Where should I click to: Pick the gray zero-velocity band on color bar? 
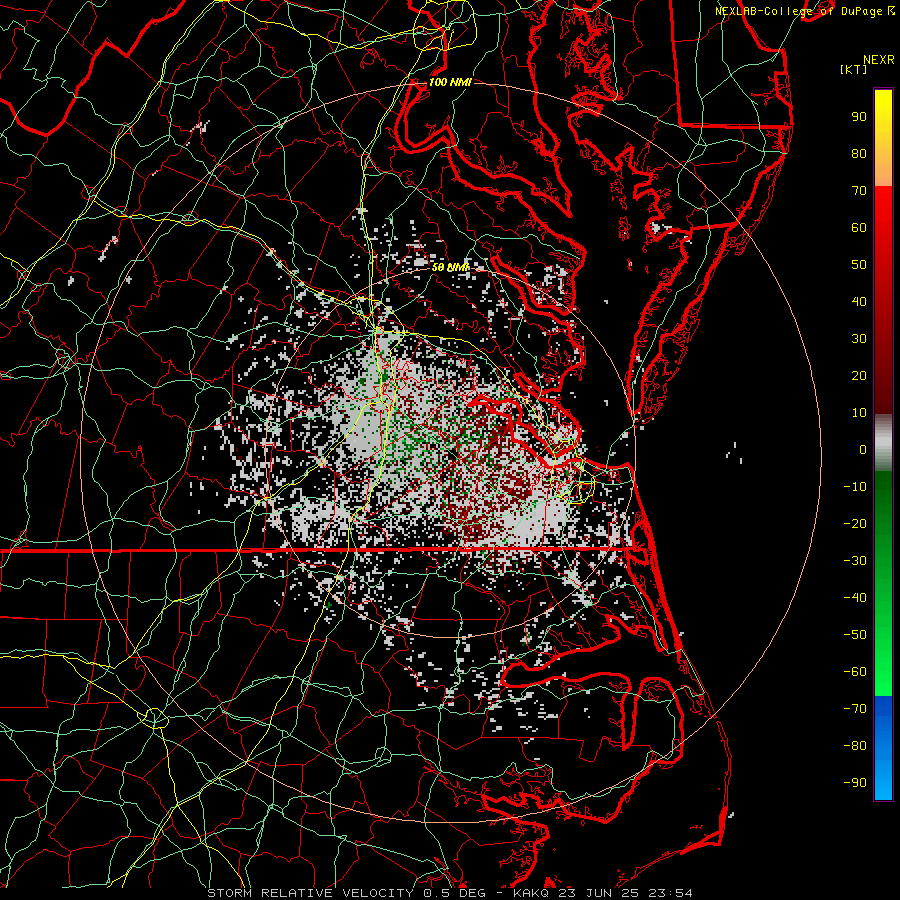point(883,443)
